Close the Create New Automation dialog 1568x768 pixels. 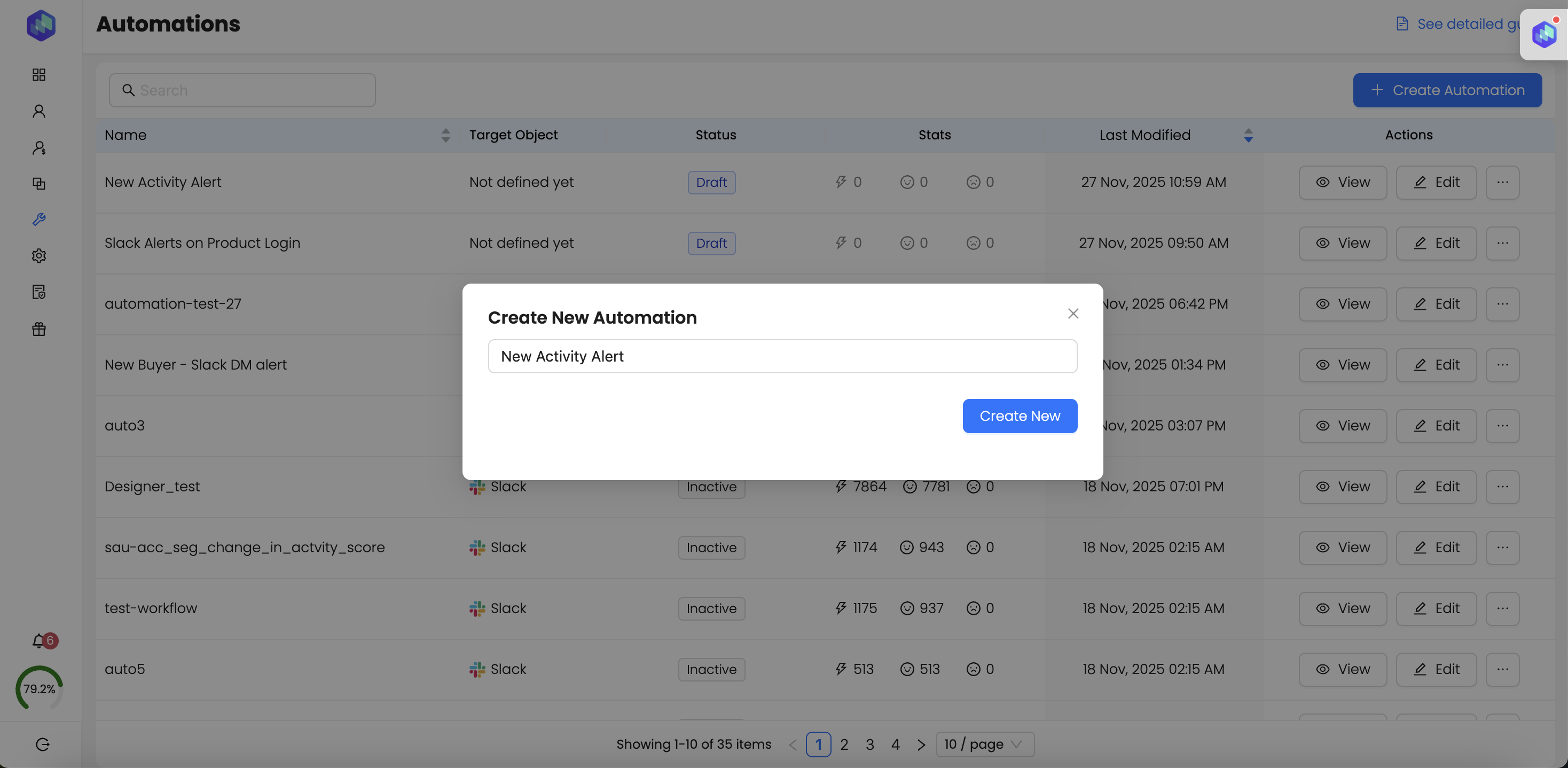(x=1073, y=314)
